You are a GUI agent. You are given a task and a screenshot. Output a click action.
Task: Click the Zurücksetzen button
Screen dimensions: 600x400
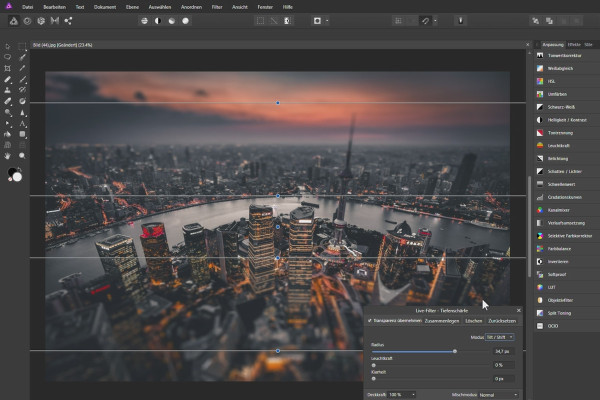(x=502, y=321)
